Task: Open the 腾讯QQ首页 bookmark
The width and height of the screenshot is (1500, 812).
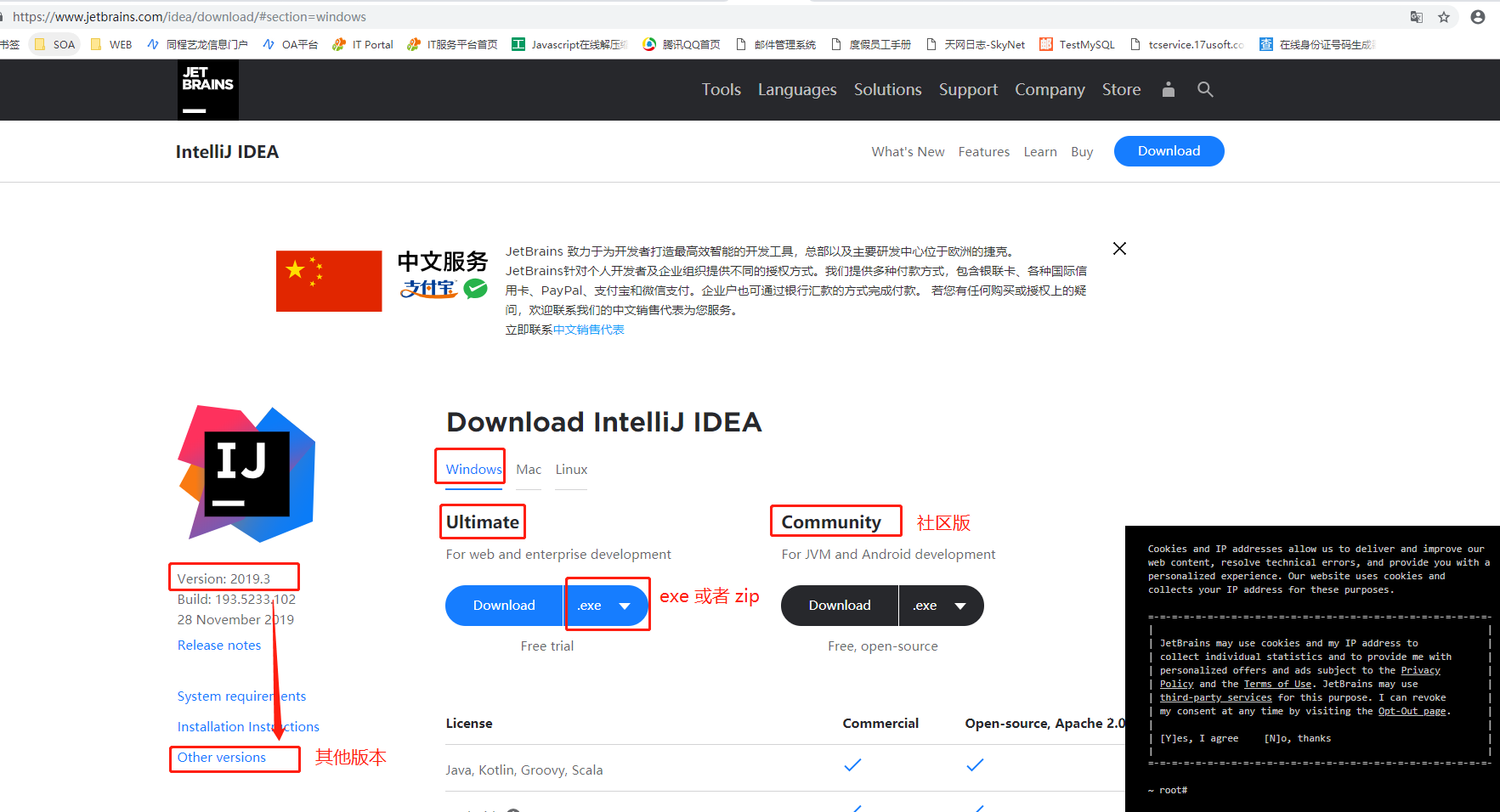Action: pos(682,44)
